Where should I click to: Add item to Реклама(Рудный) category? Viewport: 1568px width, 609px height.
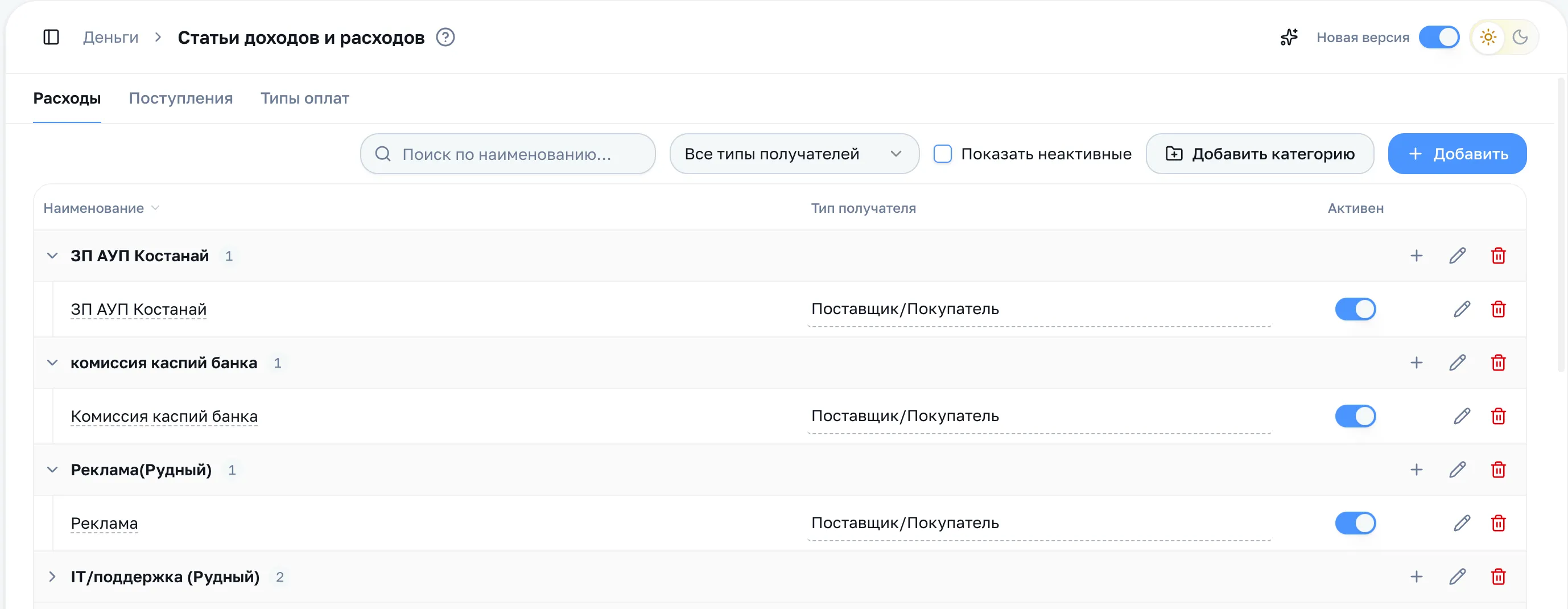(x=1417, y=470)
